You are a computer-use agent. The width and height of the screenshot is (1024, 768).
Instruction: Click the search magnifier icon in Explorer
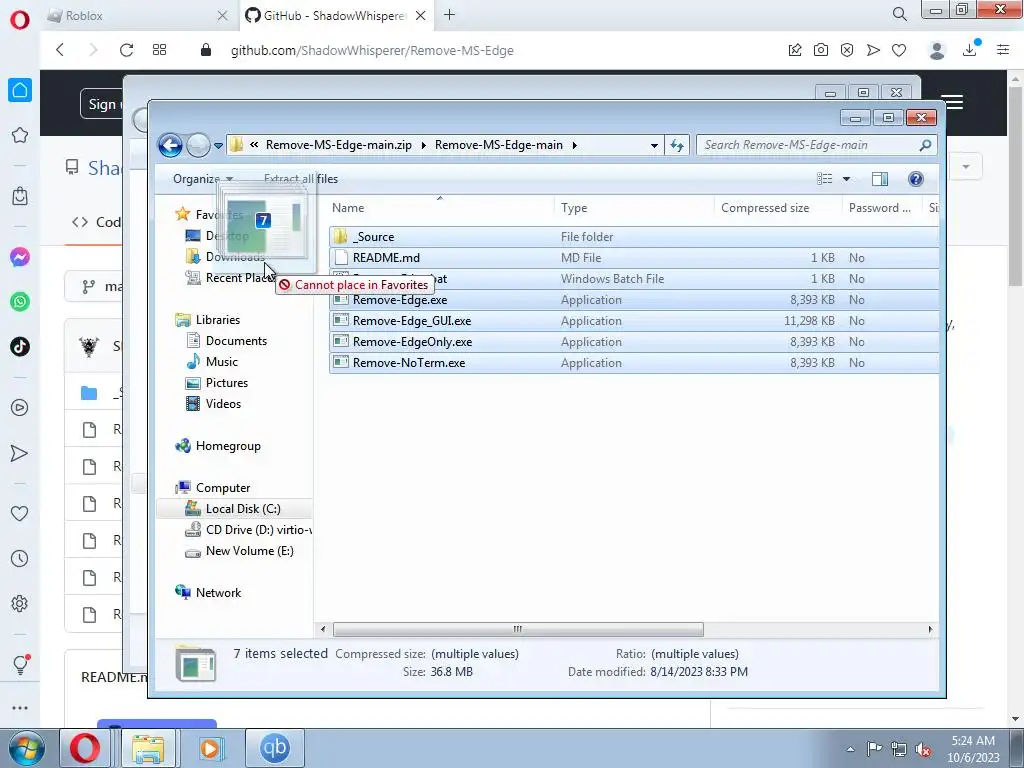coord(925,145)
